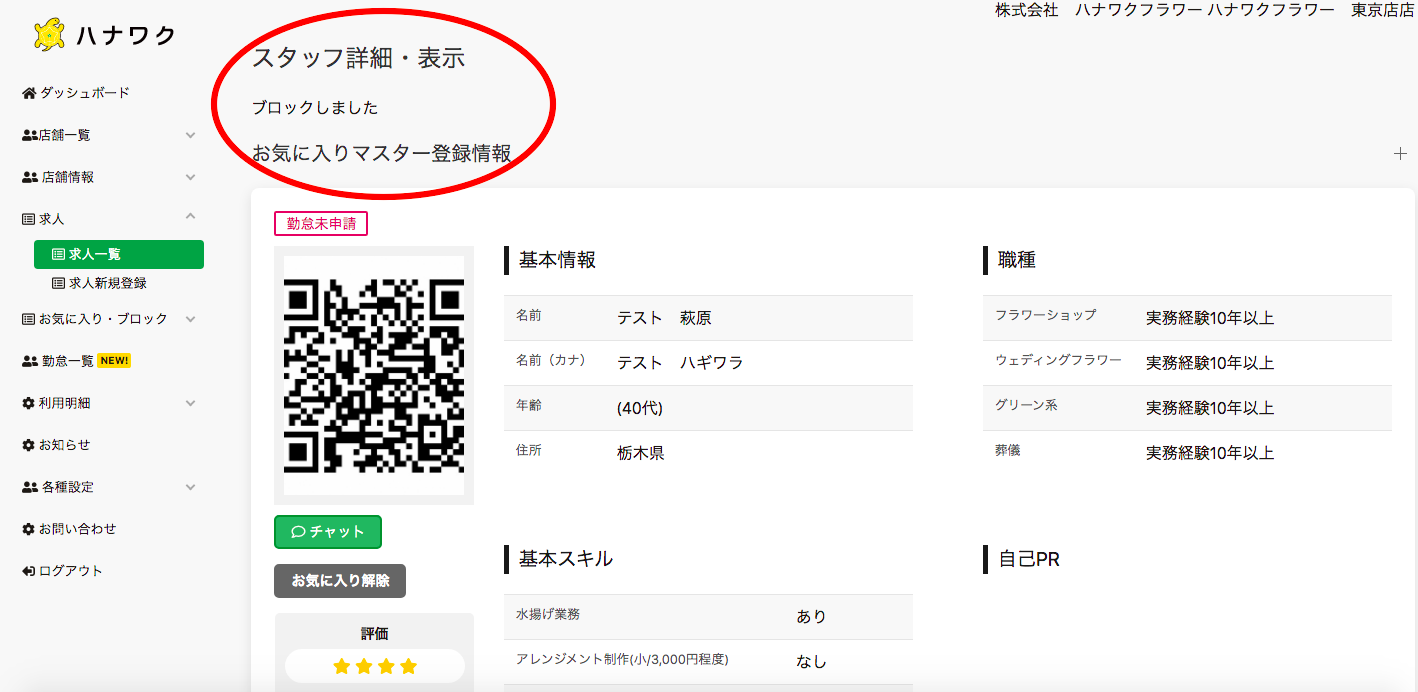The height and width of the screenshot is (692, 1418).
Task: Click the gear icon beside お問い合わせ
Action: click(29, 529)
